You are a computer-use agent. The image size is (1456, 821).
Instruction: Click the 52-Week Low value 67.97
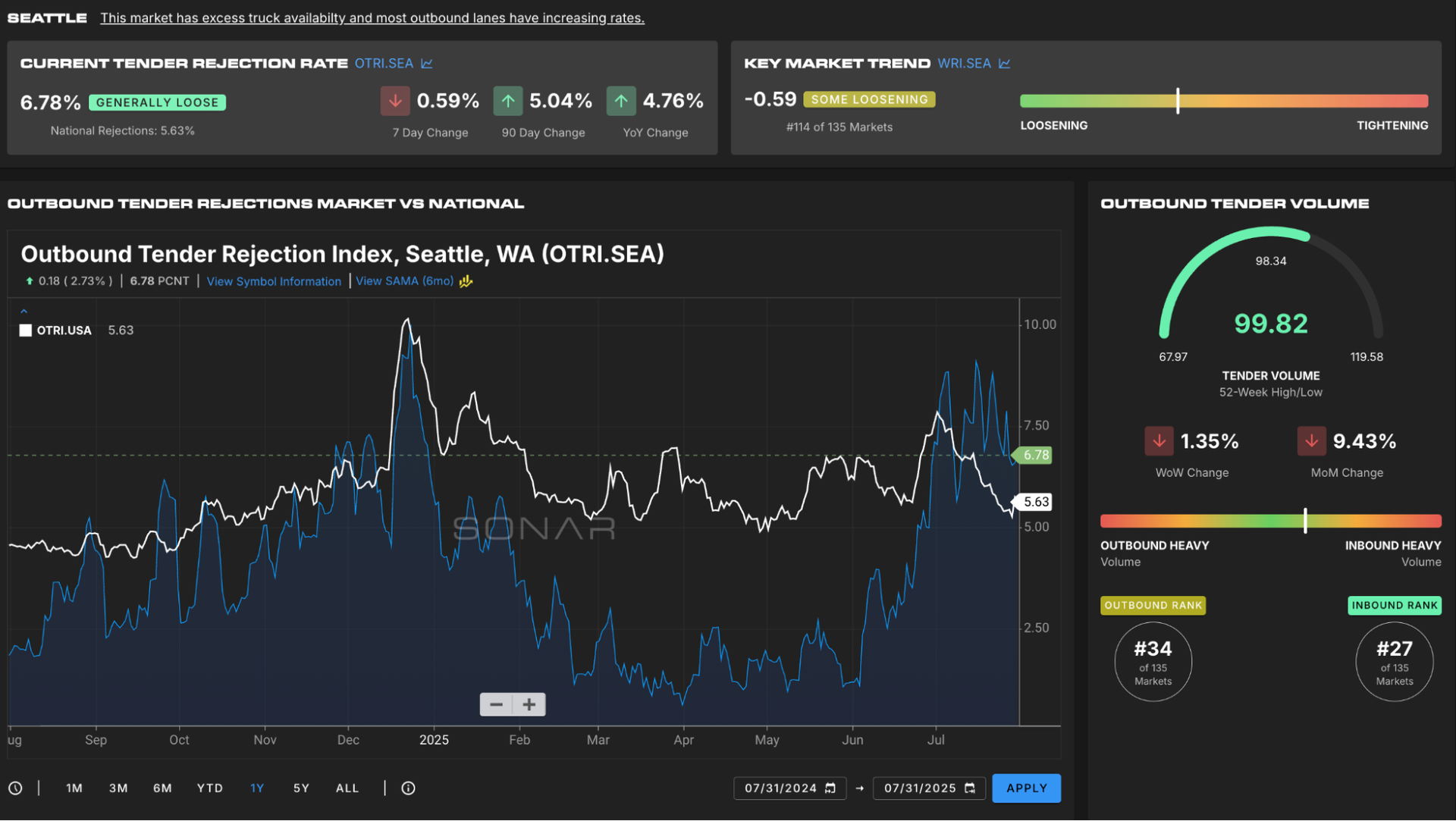[1173, 357]
